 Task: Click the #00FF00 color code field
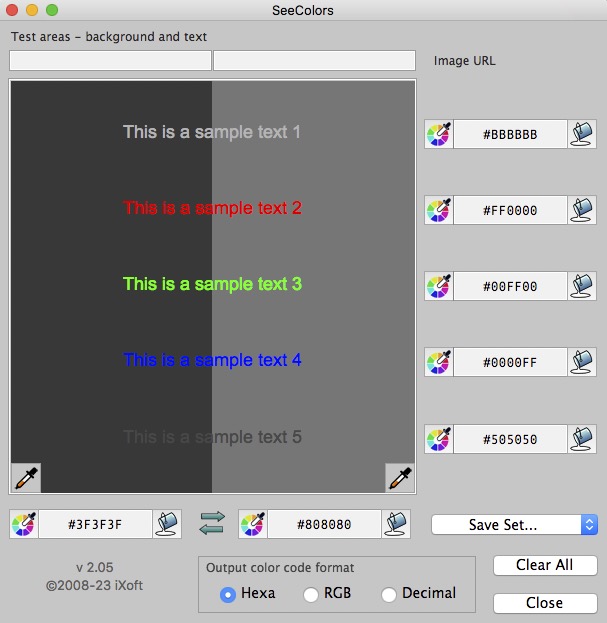510,286
